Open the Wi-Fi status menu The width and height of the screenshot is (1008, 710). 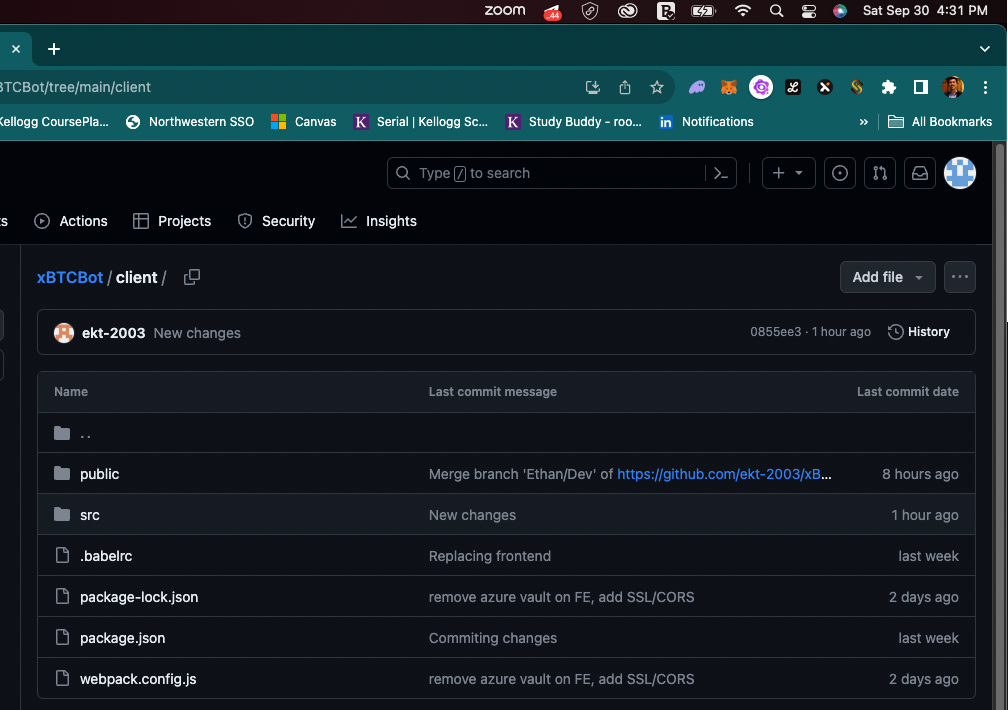pyautogui.click(x=742, y=11)
